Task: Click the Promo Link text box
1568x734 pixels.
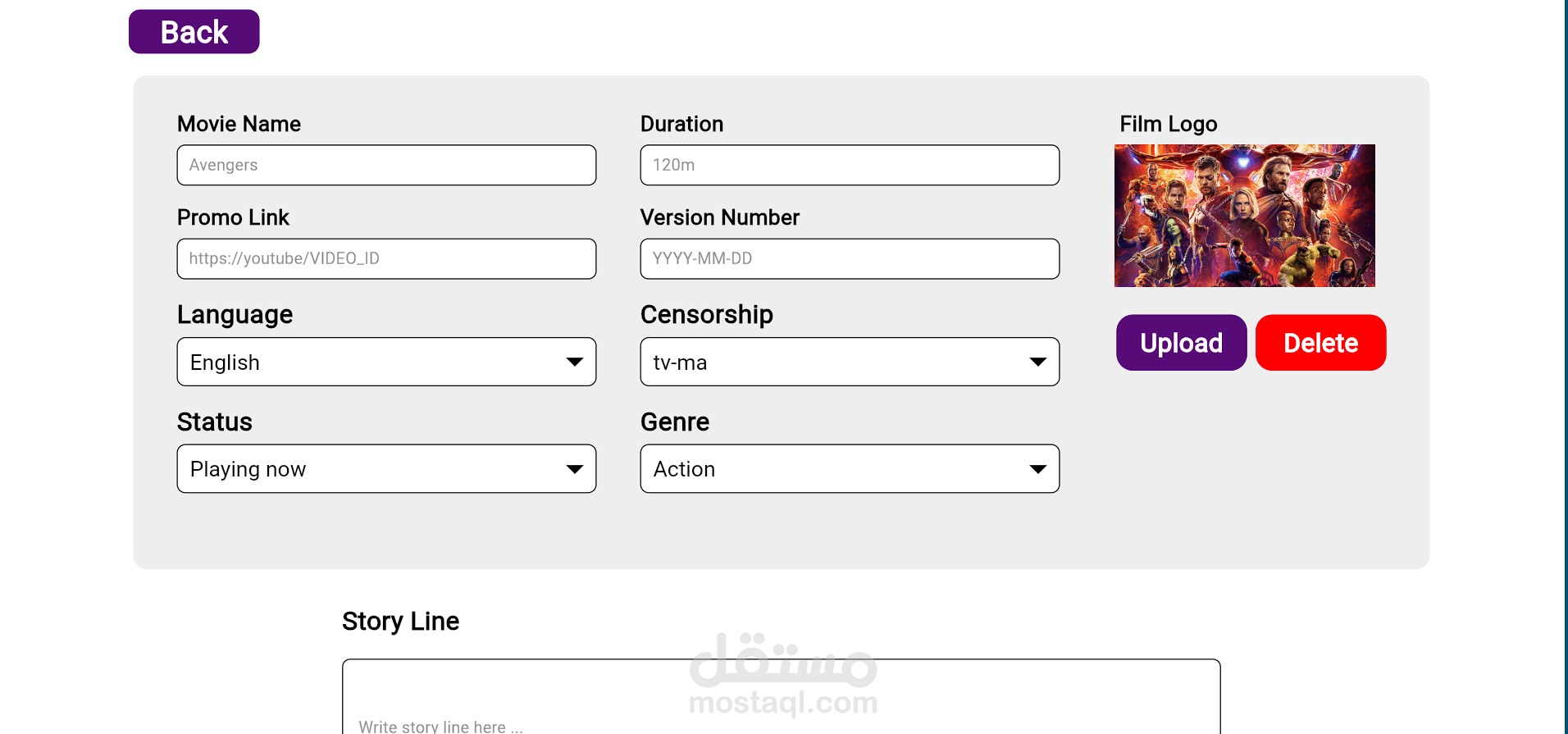Action: [x=386, y=258]
